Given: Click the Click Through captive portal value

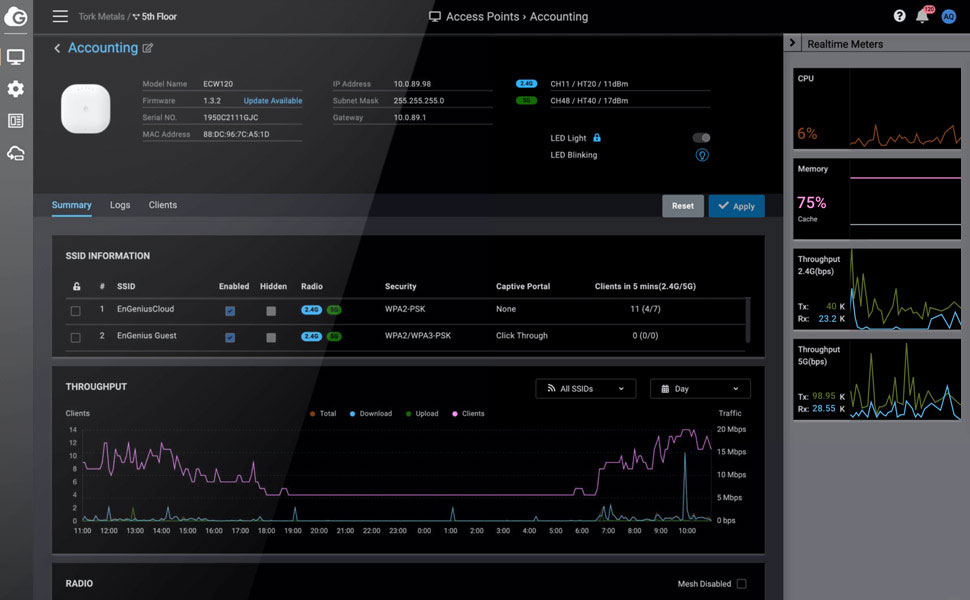Looking at the screenshot, I should pos(521,336).
